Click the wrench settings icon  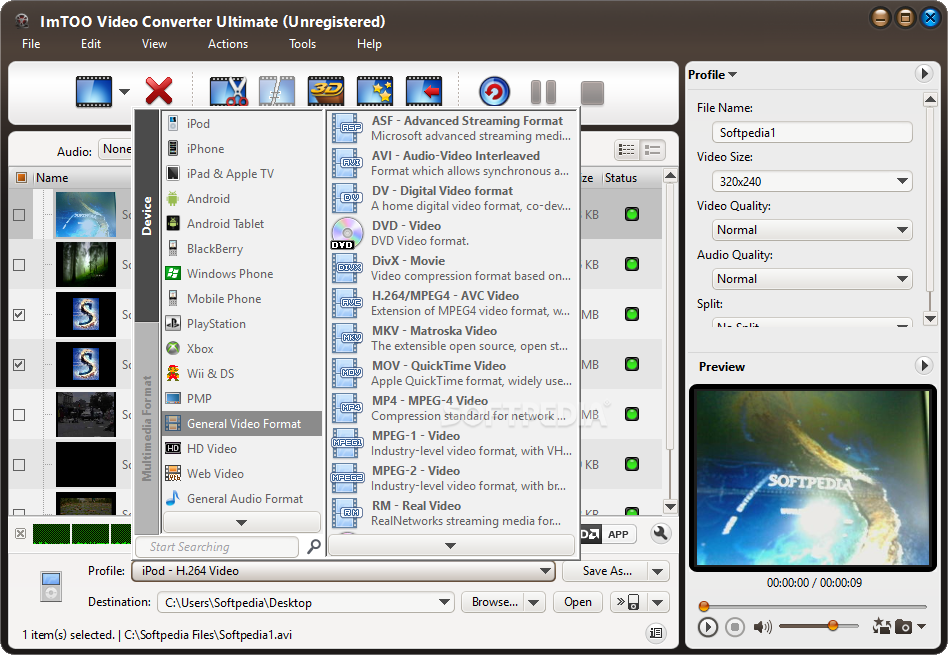[660, 533]
